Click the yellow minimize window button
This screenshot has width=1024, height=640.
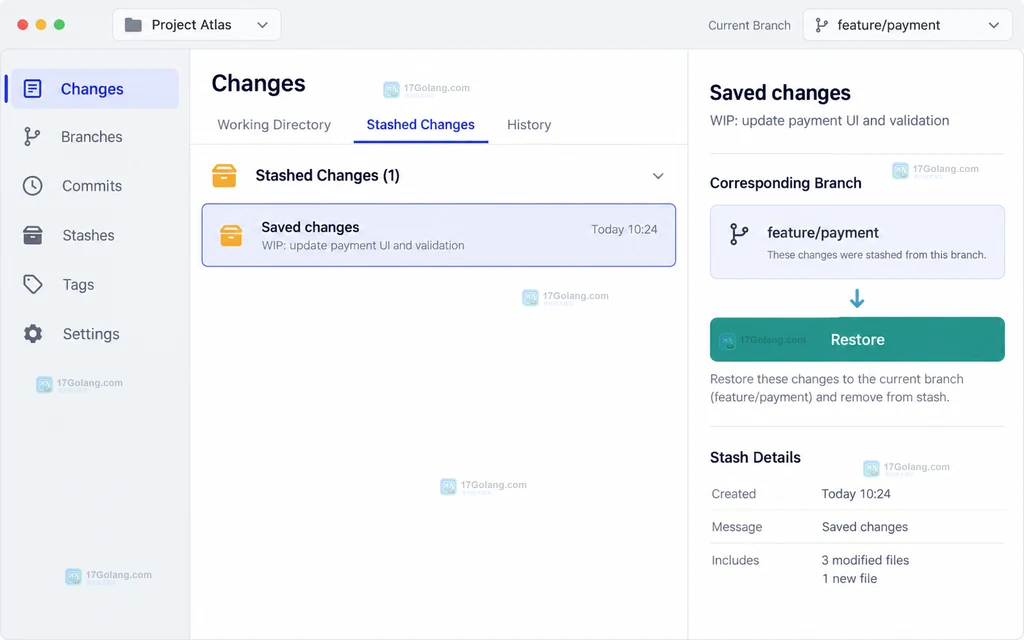click(41, 25)
